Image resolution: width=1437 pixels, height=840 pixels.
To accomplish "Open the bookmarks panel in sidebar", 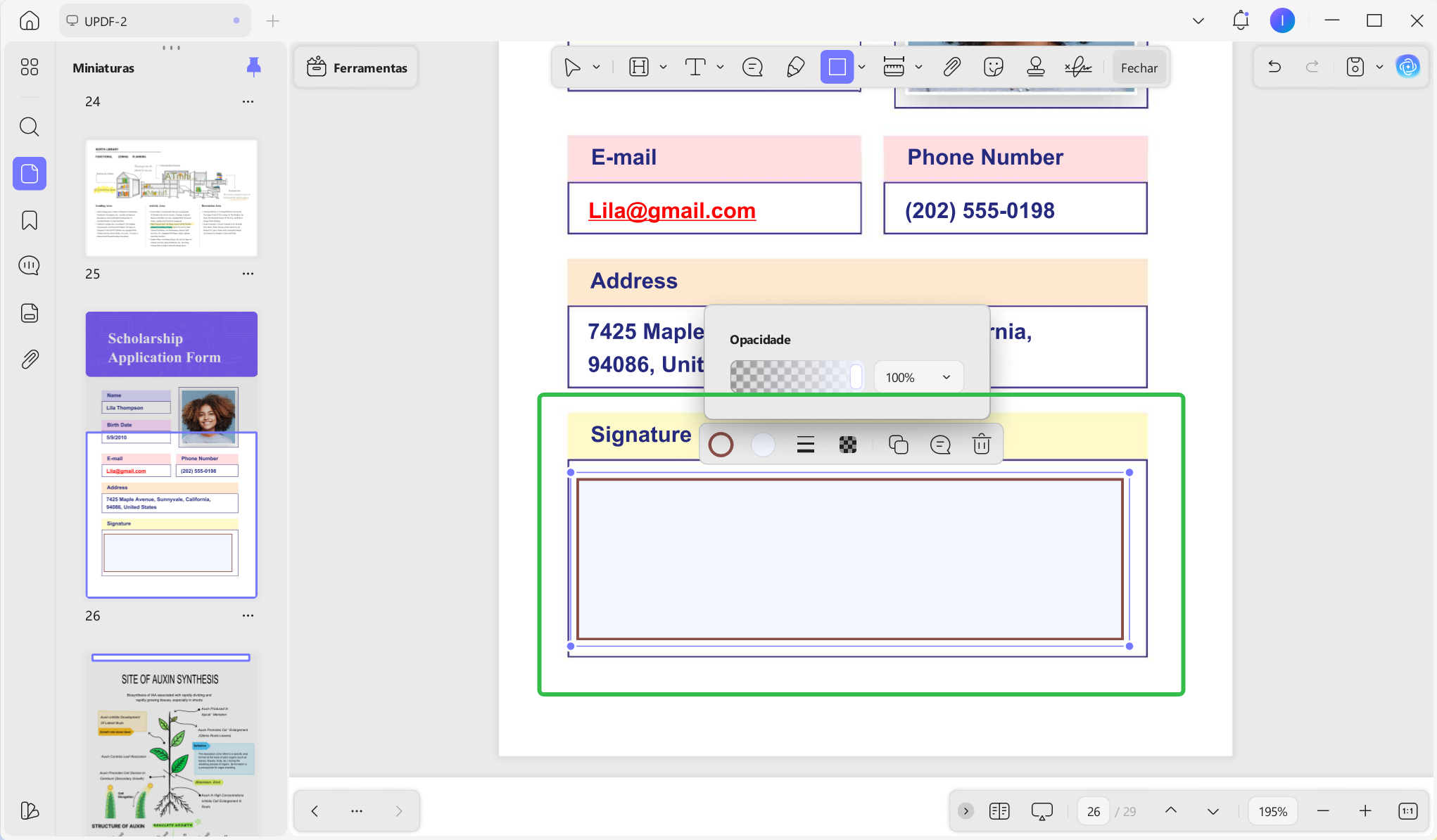I will click(30, 220).
